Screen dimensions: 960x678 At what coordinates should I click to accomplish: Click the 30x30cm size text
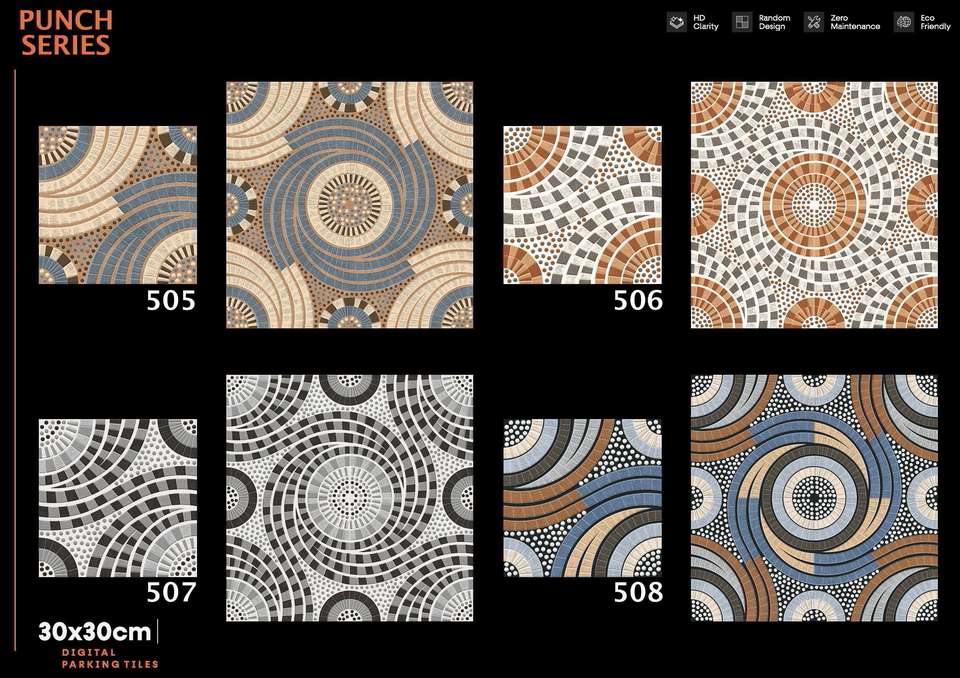[95, 631]
